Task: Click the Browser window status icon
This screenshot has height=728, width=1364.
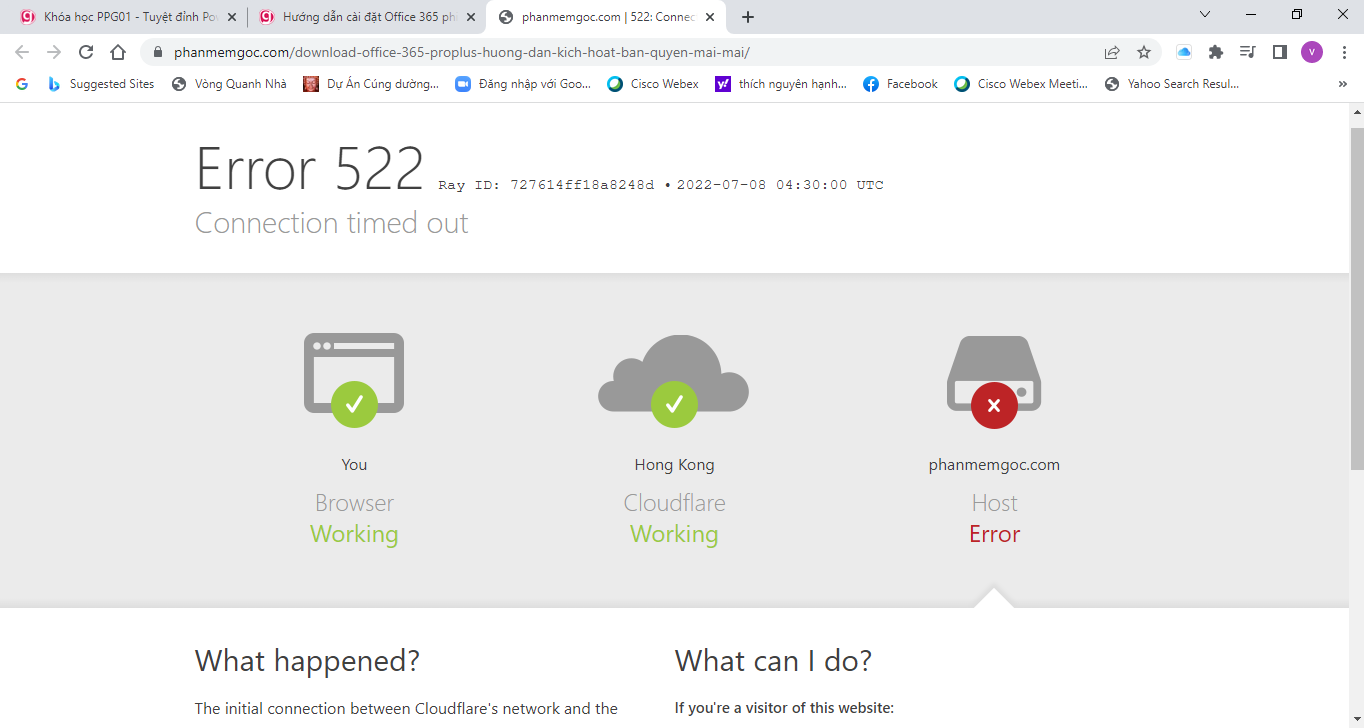Action: tap(354, 380)
